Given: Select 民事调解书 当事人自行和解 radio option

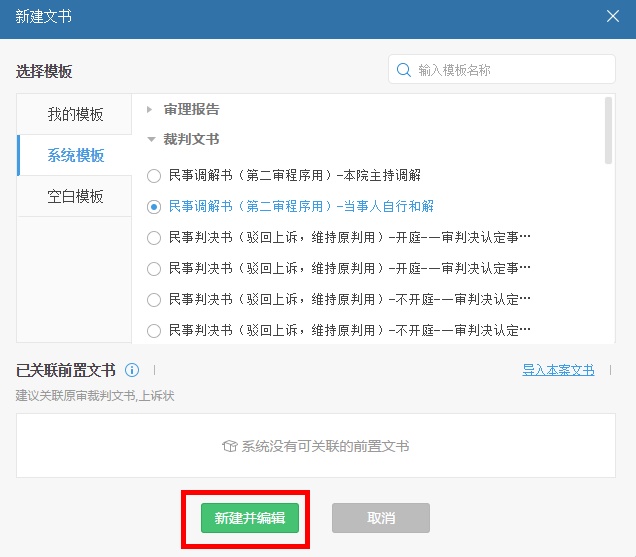Looking at the screenshot, I should coord(154,207).
